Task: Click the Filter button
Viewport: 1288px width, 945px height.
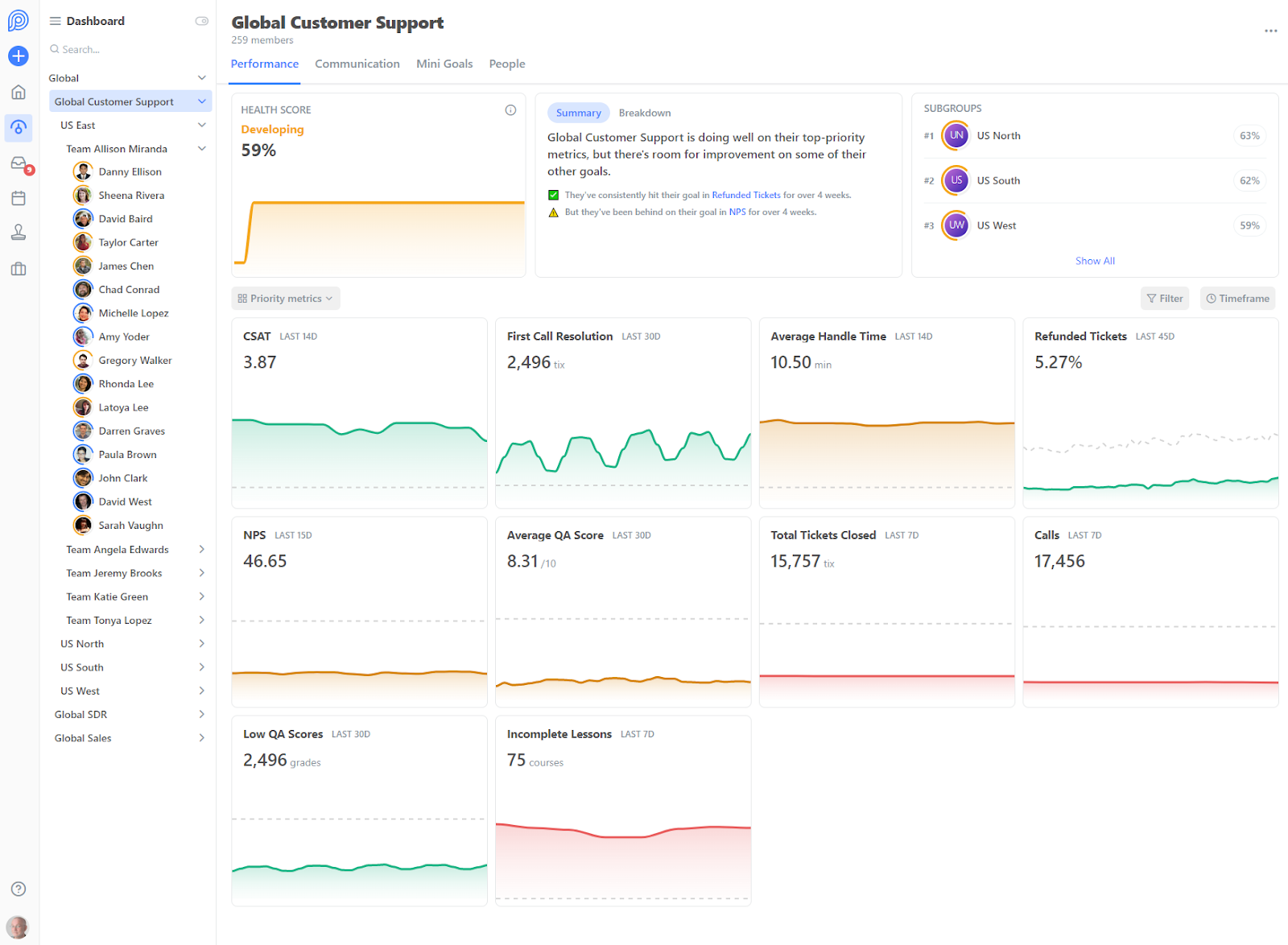Action: [x=1165, y=299]
